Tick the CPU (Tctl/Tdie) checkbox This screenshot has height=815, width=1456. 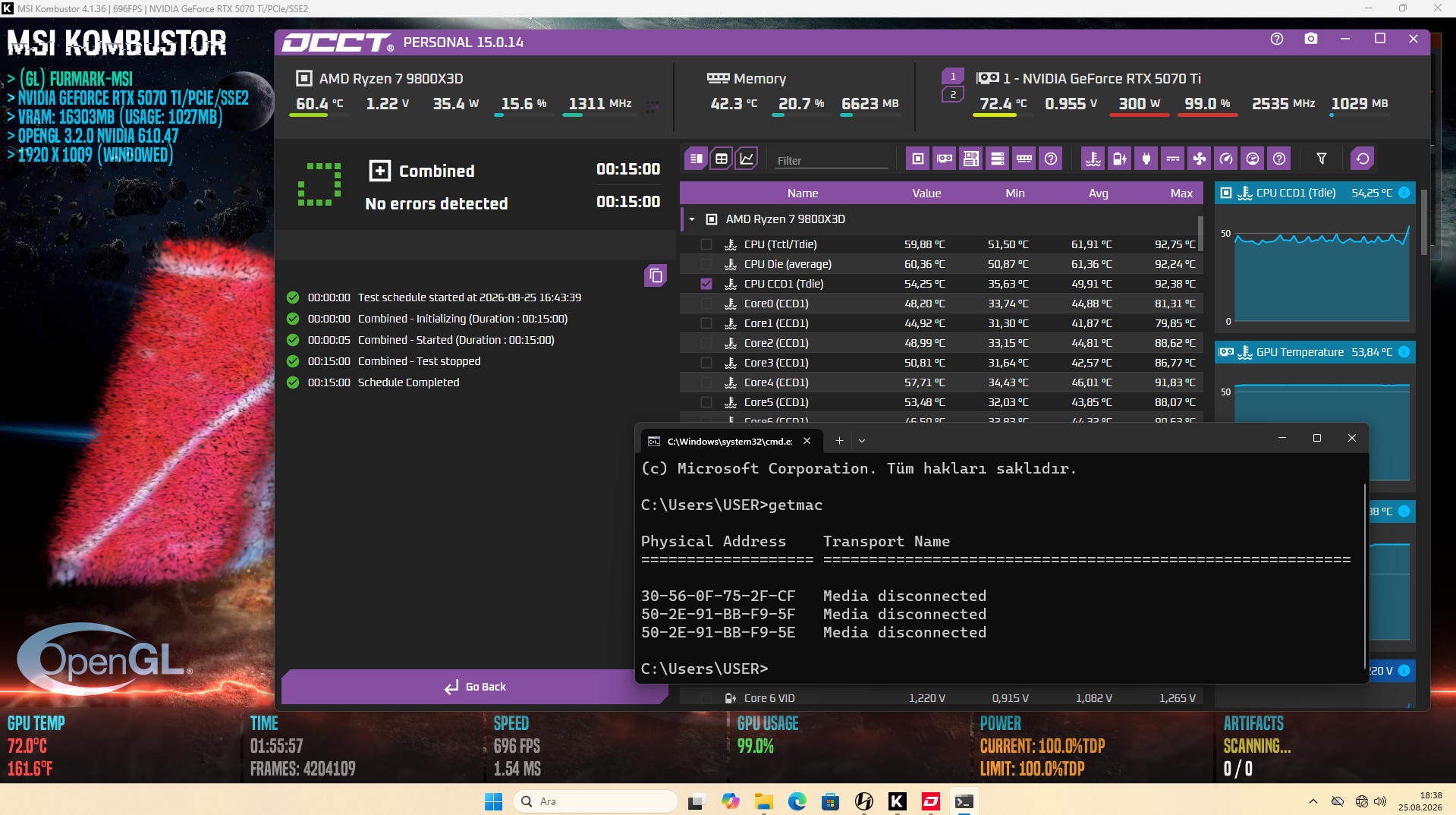[706, 244]
